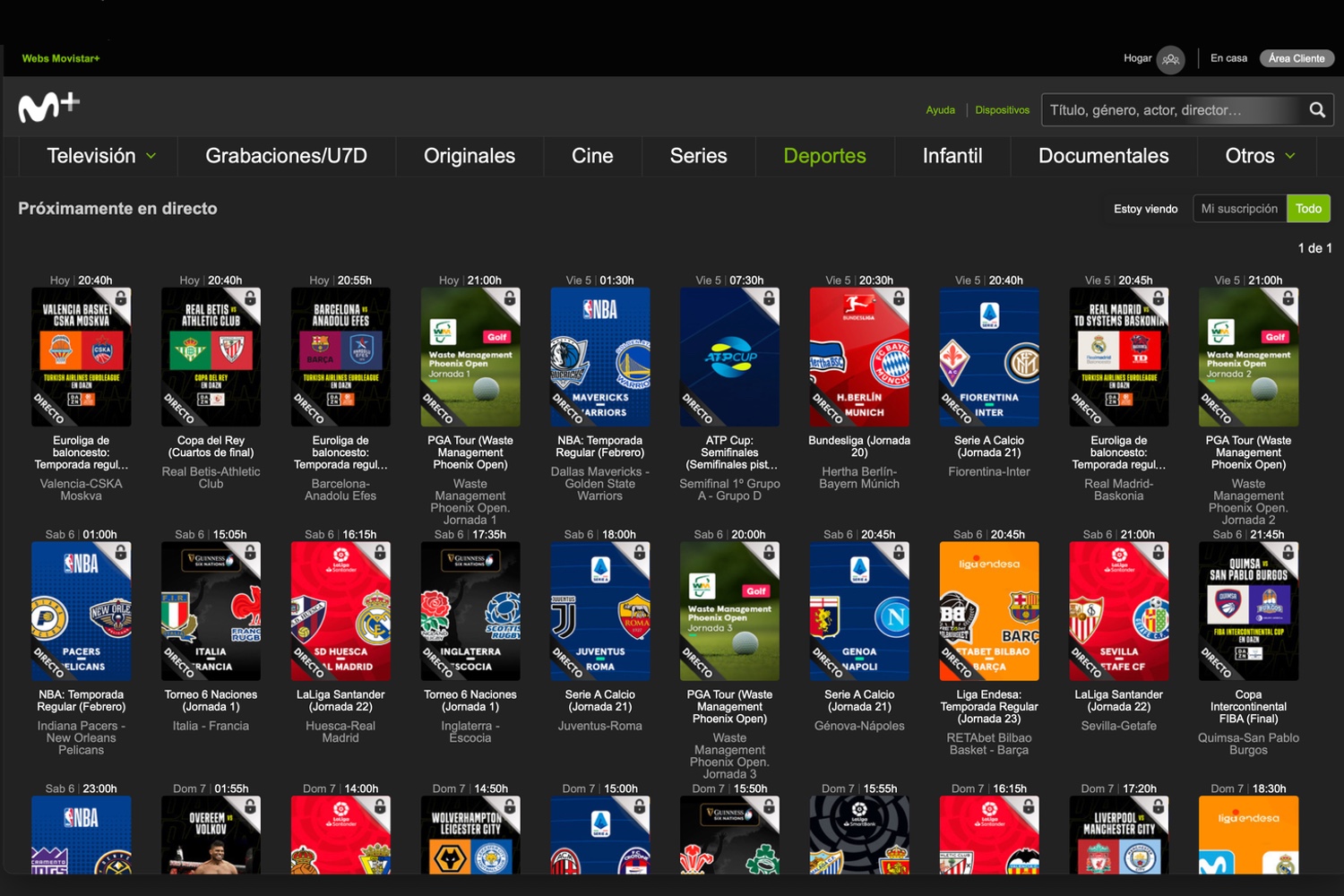1344x896 pixels.
Task: Click lock icon on Juventus-Roma thumbnail
Action: point(640,552)
